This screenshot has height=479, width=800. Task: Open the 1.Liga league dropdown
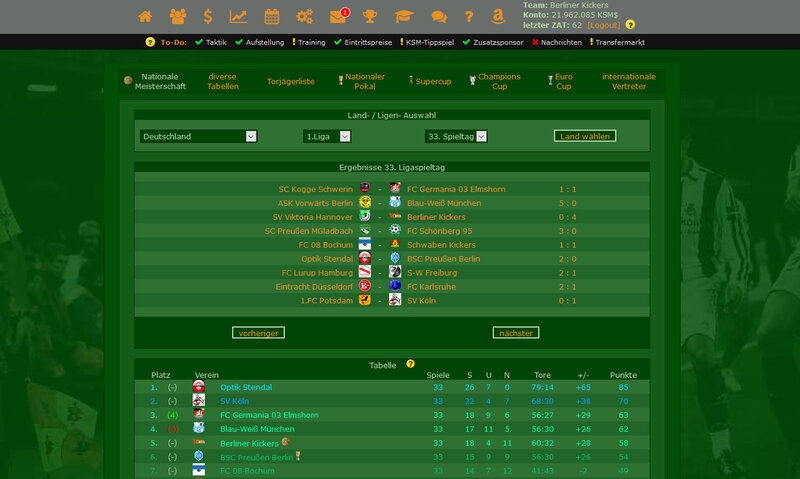327,136
